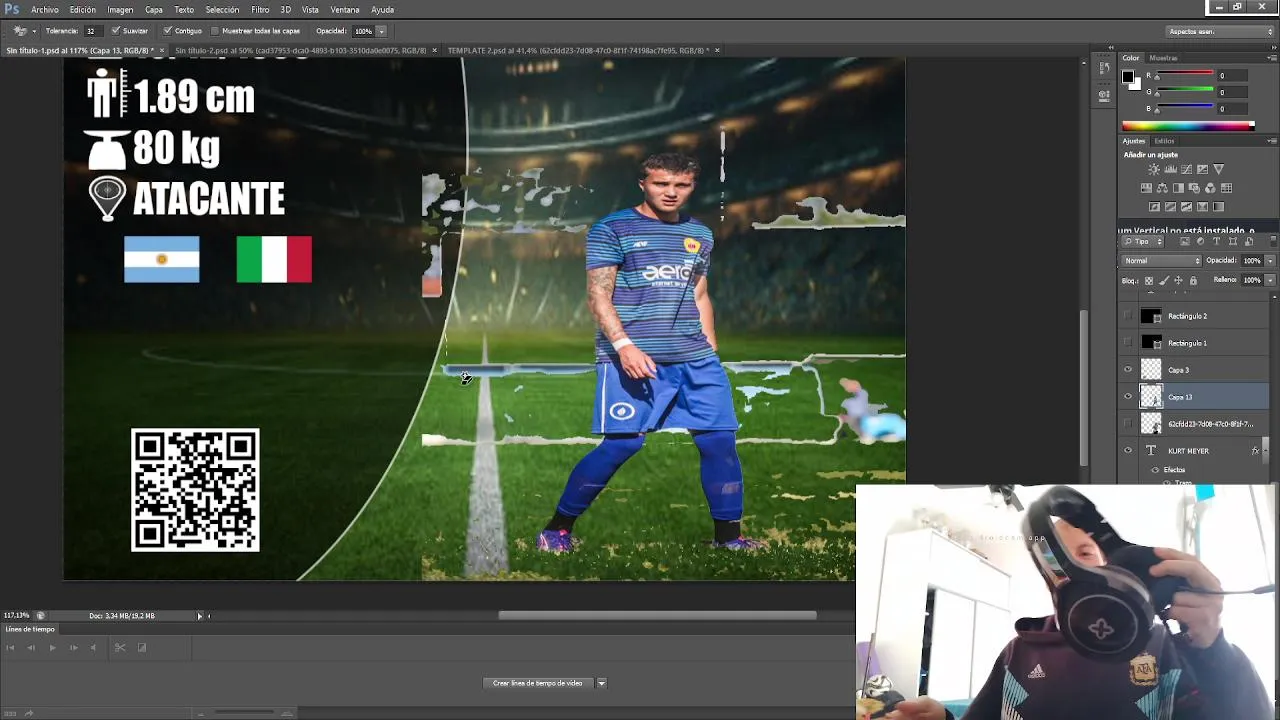Add a Channel Mixer adjustment
Image resolution: width=1280 pixels, height=720 pixels.
click(x=1210, y=188)
